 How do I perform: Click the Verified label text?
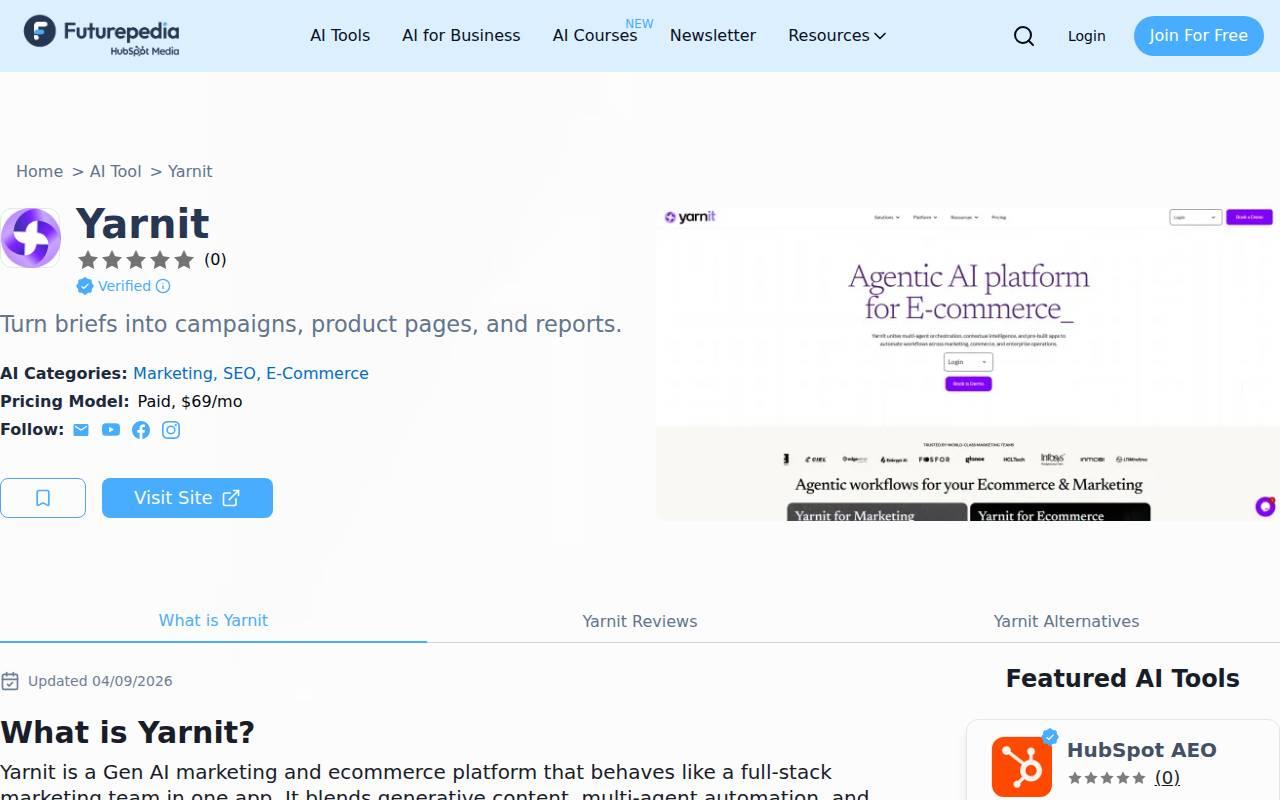(124, 286)
